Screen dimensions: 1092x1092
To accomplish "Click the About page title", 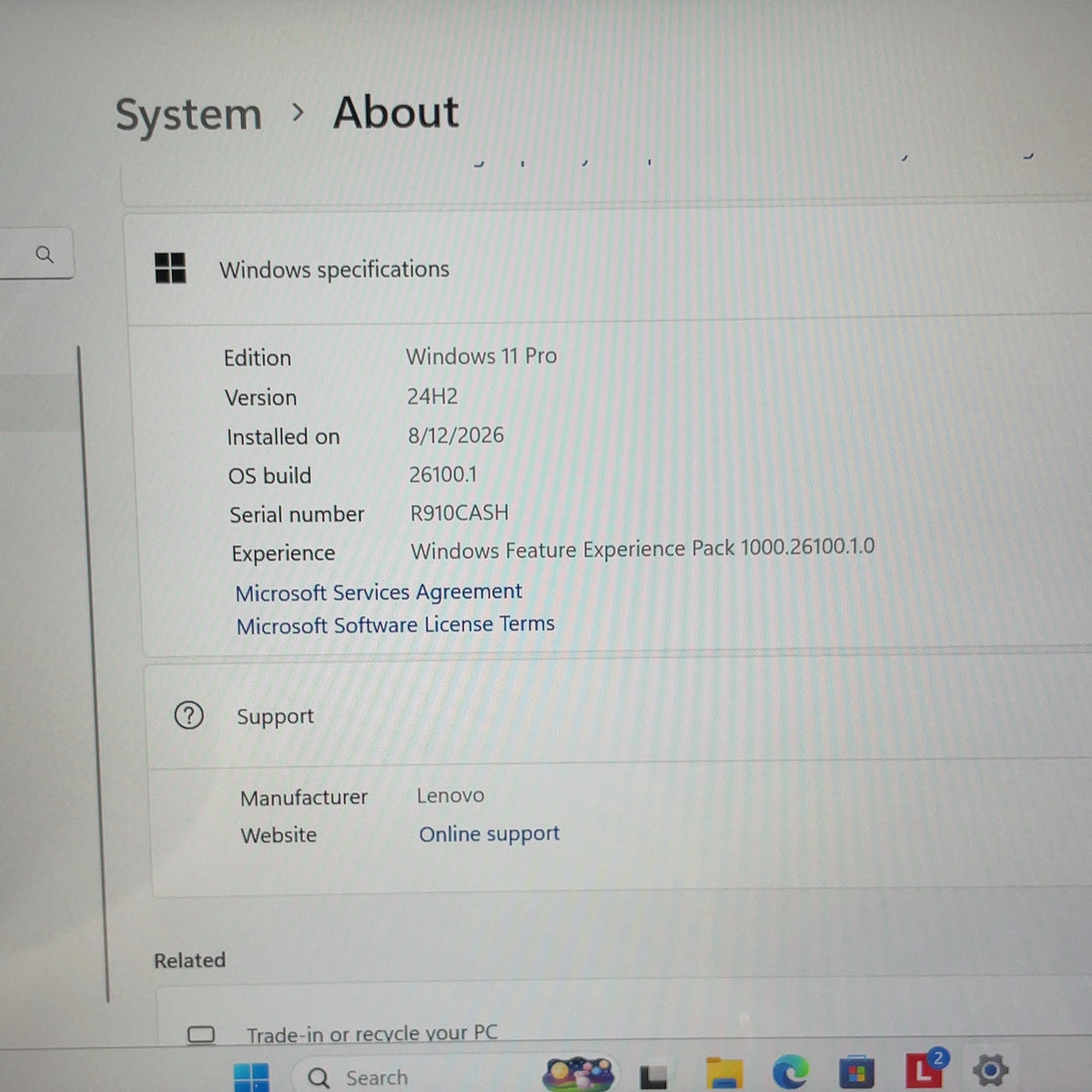I will (x=396, y=113).
